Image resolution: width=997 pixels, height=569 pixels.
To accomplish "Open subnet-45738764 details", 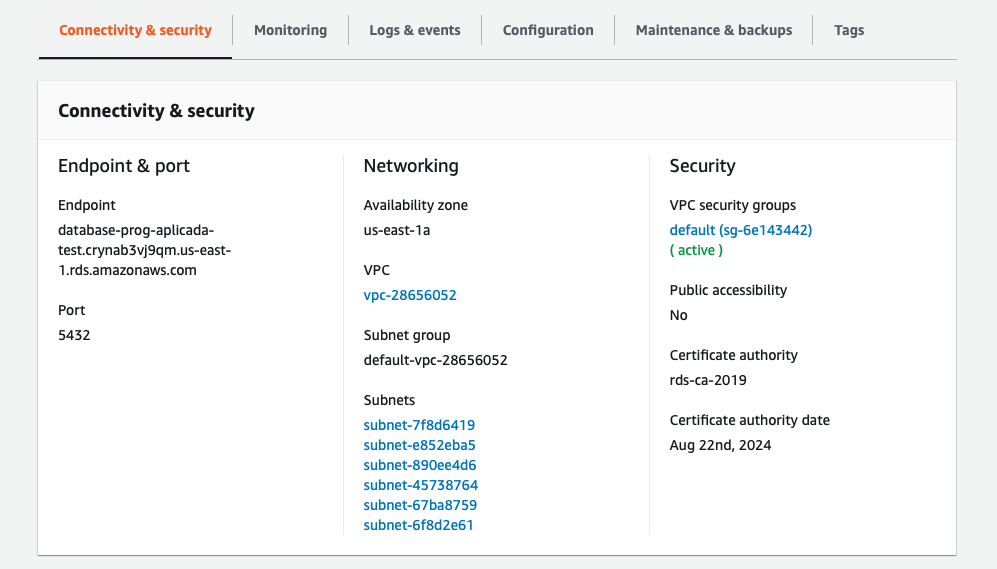I will [421, 485].
